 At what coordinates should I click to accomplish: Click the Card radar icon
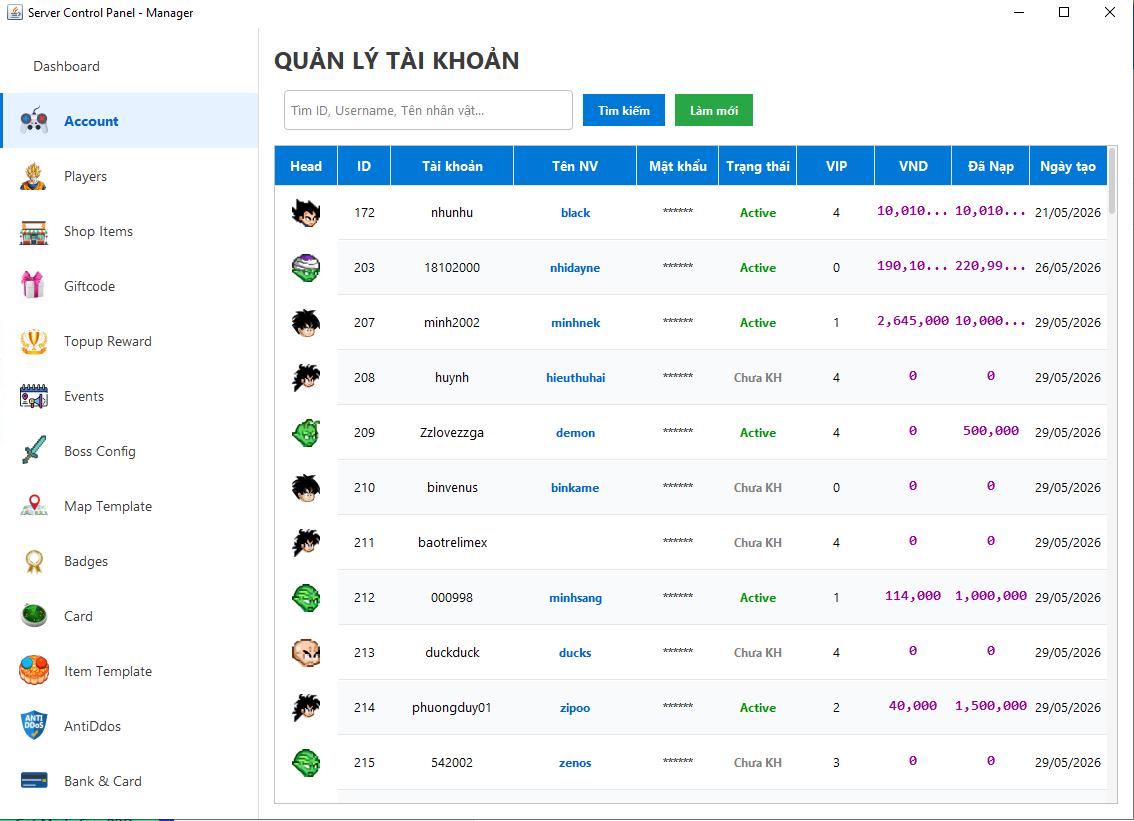click(x=34, y=616)
